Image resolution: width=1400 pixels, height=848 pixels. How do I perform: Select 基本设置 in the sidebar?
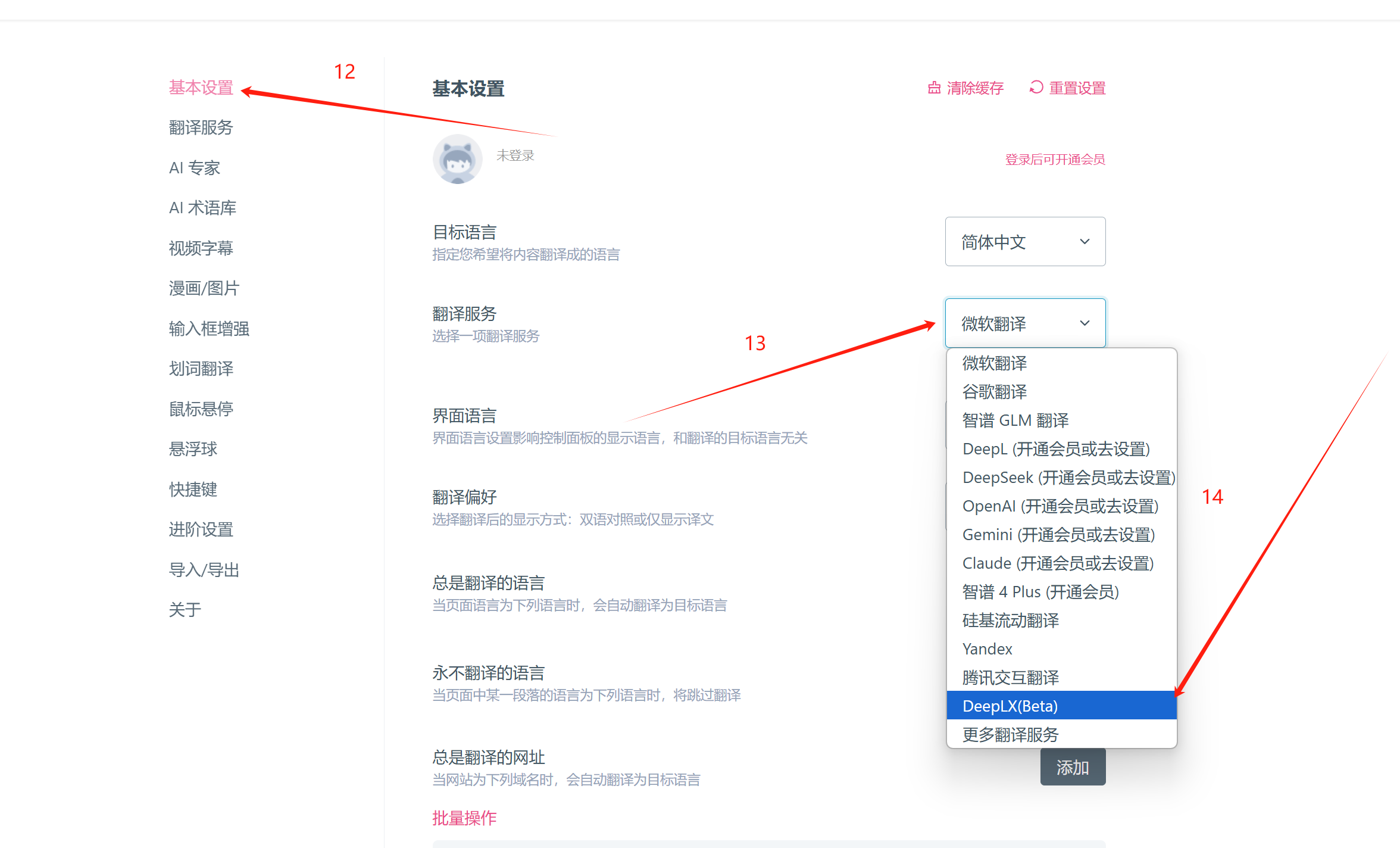(x=201, y=88)
